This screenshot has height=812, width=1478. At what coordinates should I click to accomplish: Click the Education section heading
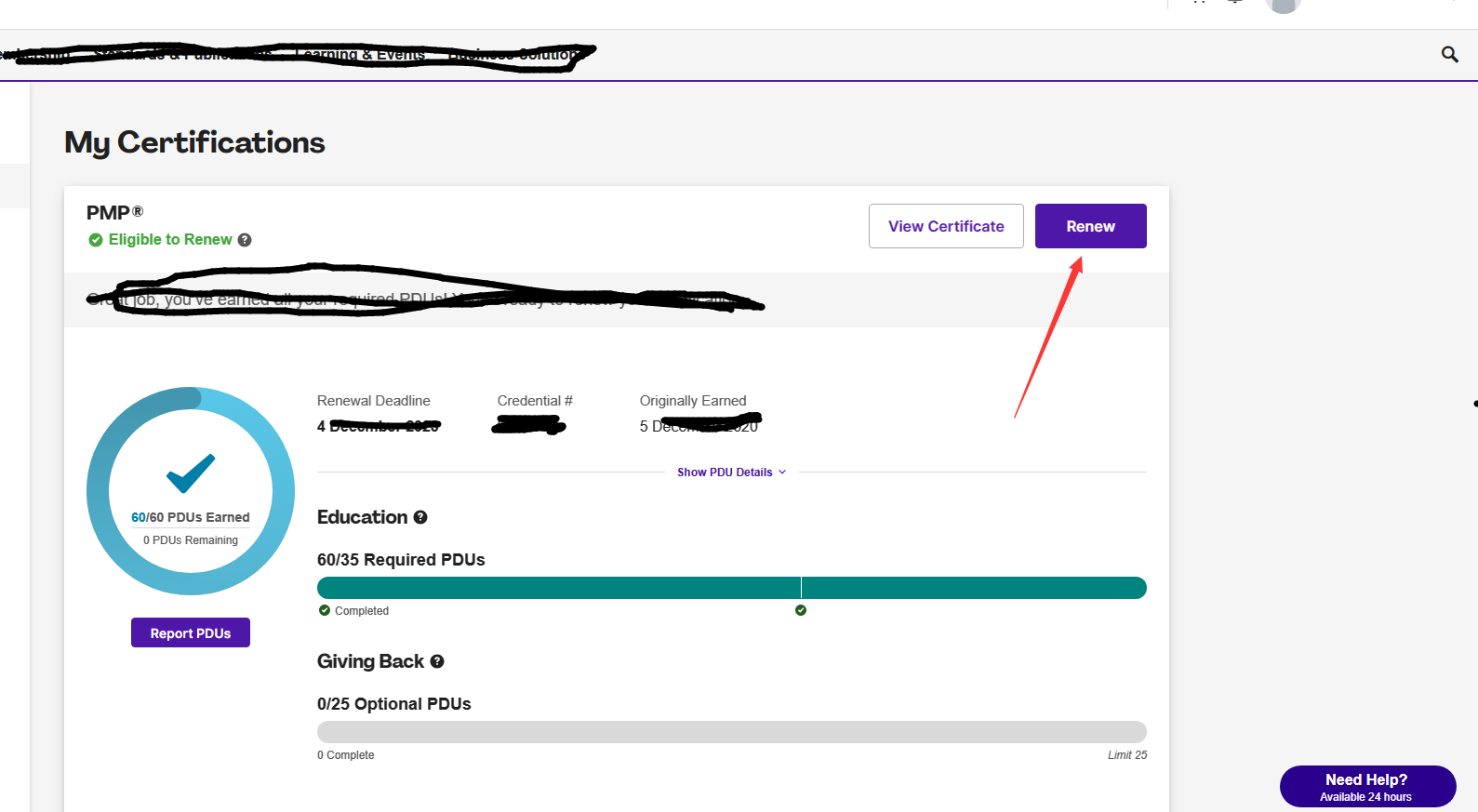(x=363, y=517)
